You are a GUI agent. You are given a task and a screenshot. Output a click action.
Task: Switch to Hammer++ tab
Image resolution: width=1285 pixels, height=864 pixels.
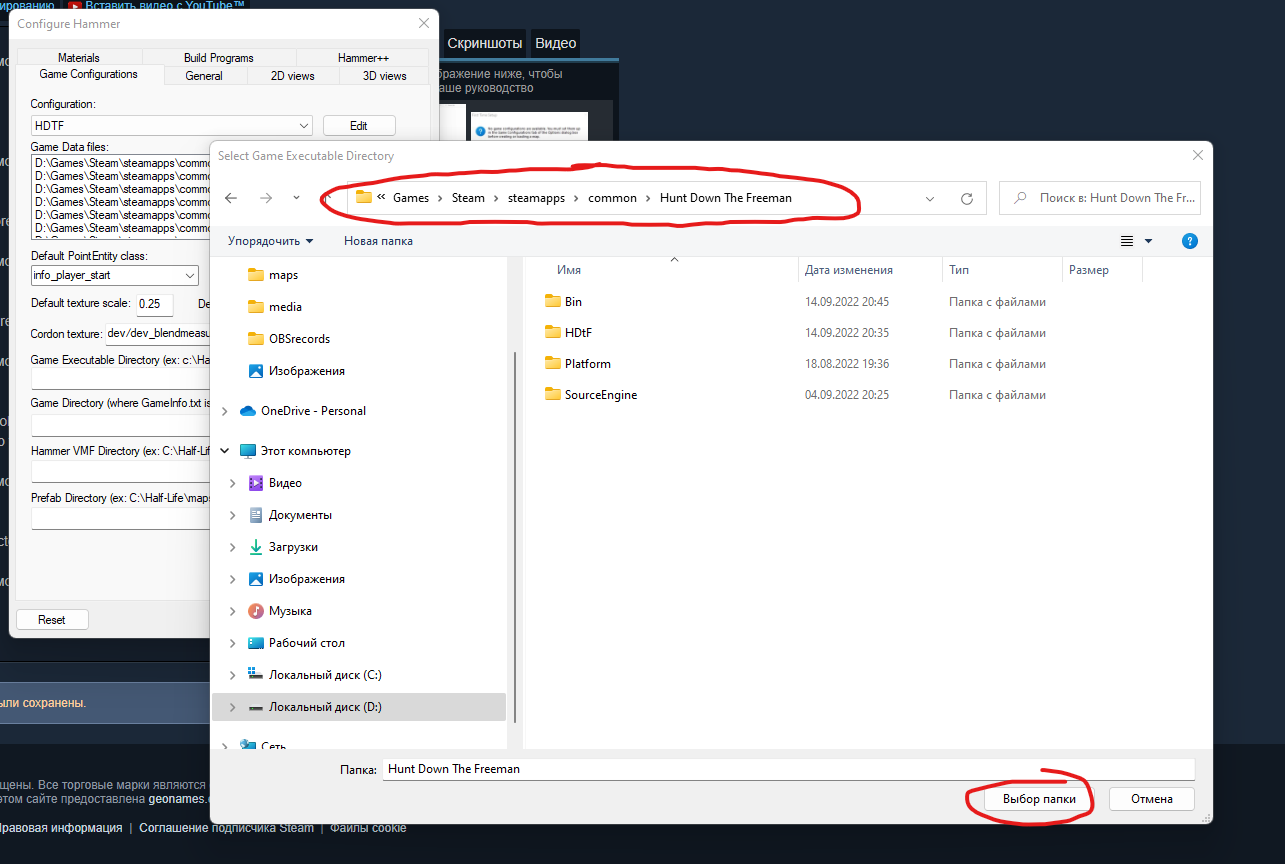point(363,58)
